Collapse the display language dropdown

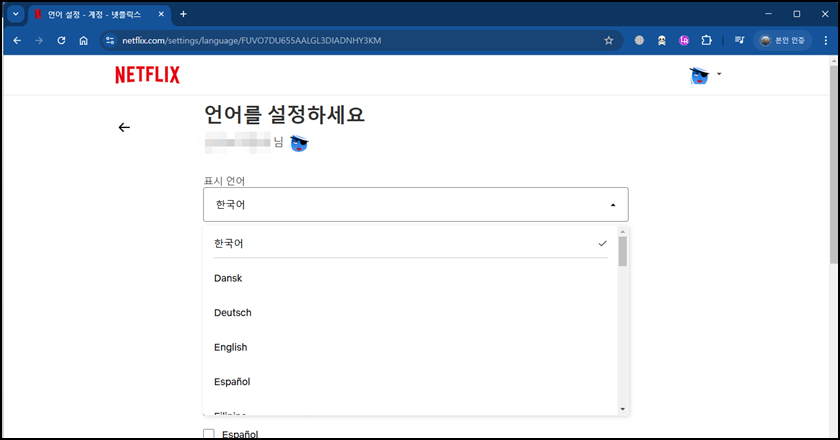[x=416, y=205]
